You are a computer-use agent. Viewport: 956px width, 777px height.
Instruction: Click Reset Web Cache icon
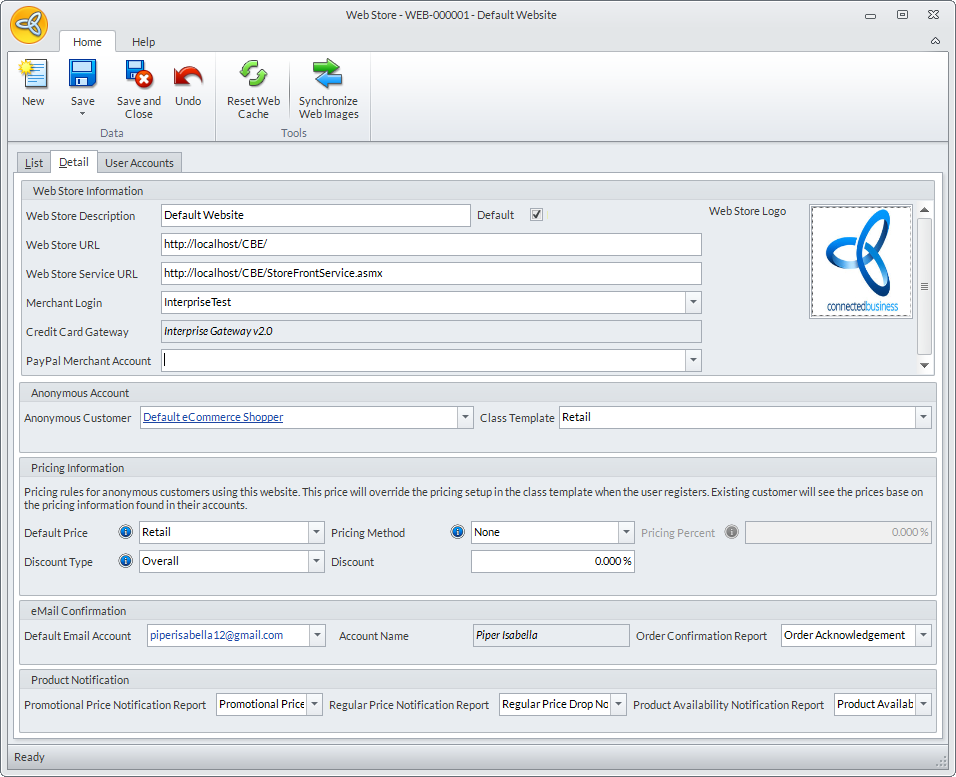click(253, 75)
